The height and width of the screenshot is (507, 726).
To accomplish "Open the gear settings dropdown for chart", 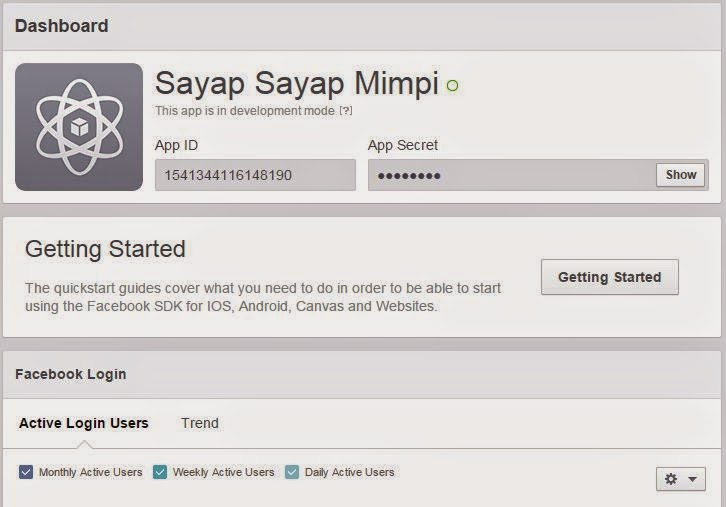I will (680, 479).
